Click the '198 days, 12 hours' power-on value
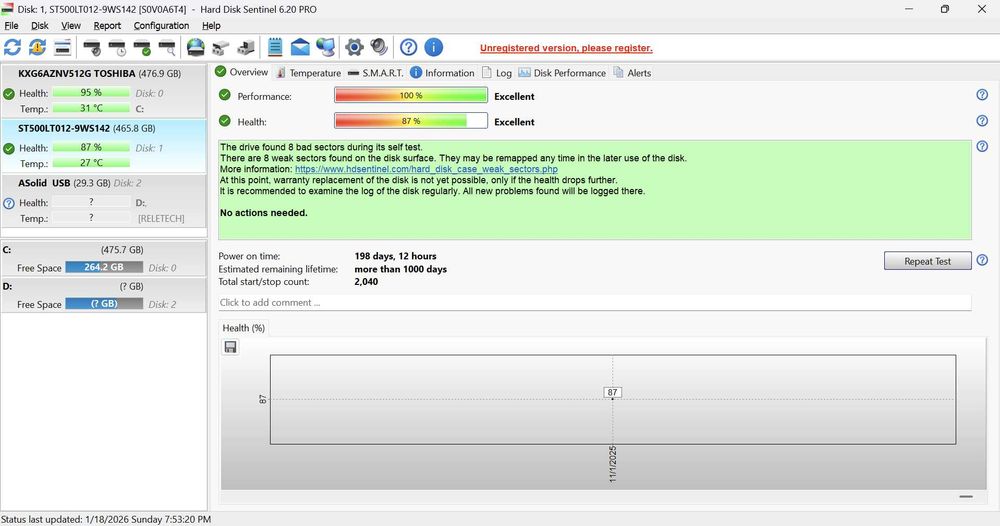 point(395,256)
